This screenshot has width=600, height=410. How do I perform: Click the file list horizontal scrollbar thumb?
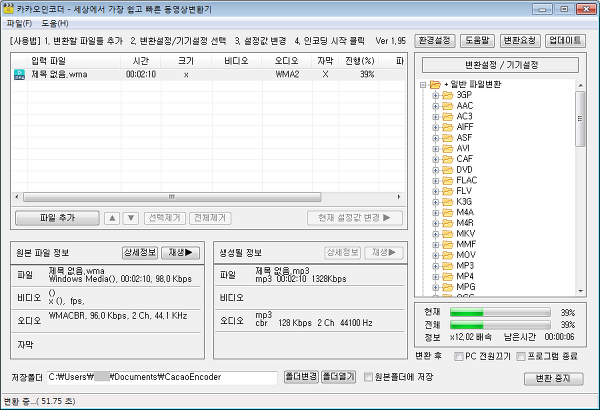(x=172, y=197)
